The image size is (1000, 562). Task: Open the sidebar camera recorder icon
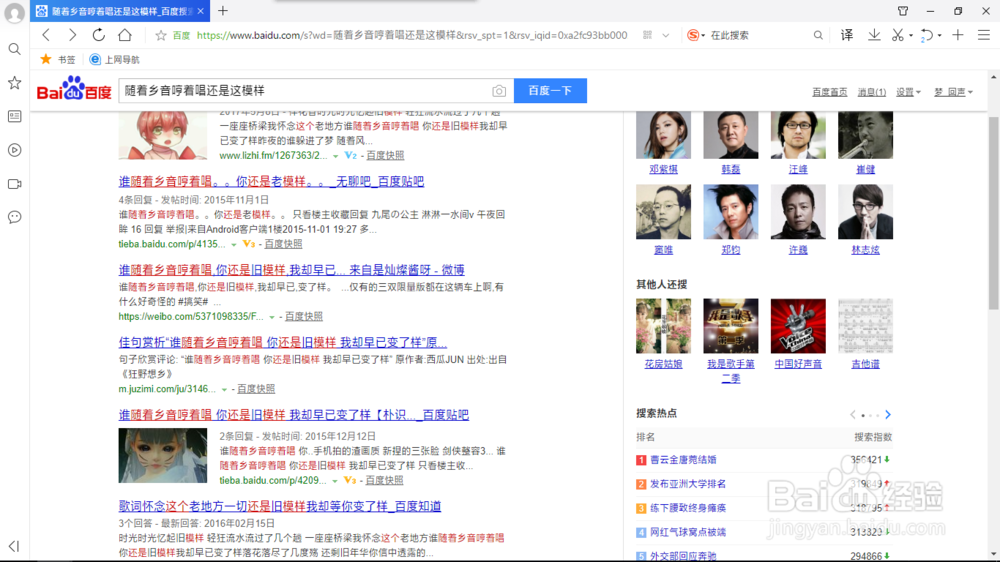point(14,184)
